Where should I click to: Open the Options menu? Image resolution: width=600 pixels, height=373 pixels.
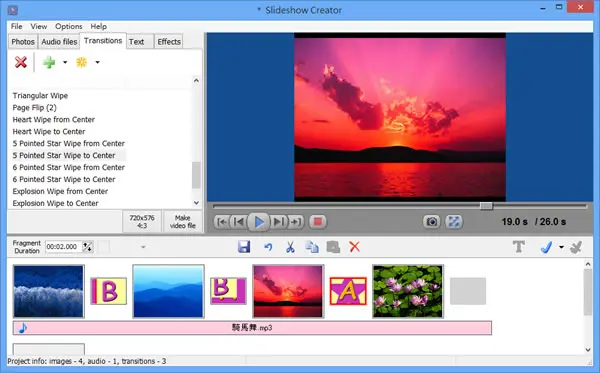pyautogui.click(x=68, y=26)
